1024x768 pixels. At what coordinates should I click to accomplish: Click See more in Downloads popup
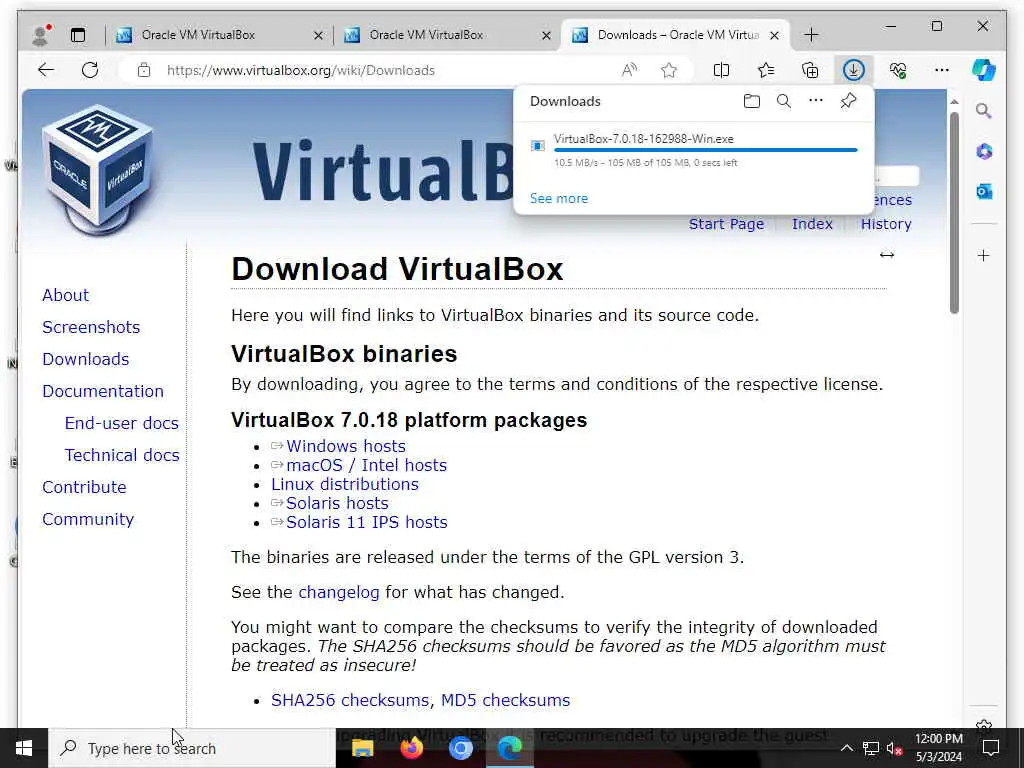[x=558, y=198]
